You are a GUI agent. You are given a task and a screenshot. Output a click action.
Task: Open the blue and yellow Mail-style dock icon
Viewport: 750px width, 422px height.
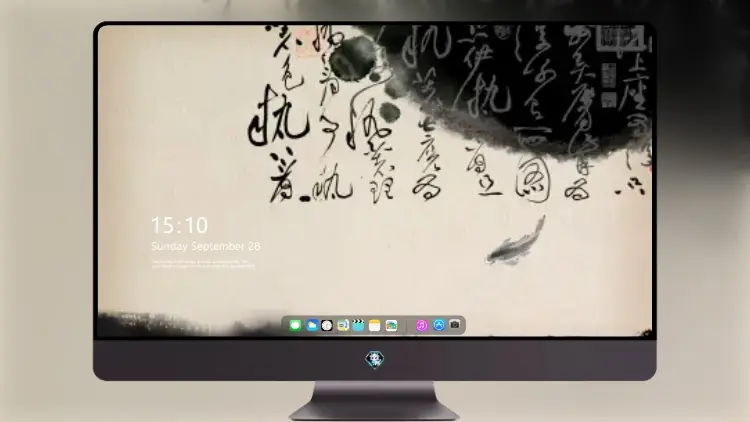point(342,325)
